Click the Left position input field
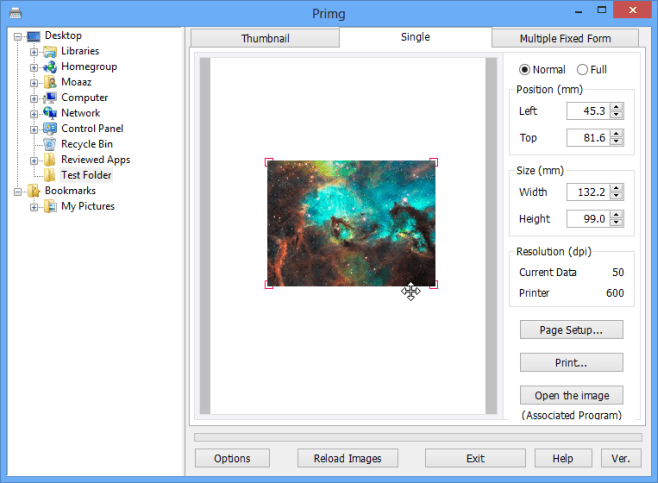Viewport: 658px width, 483px height. tap(588, 111)
